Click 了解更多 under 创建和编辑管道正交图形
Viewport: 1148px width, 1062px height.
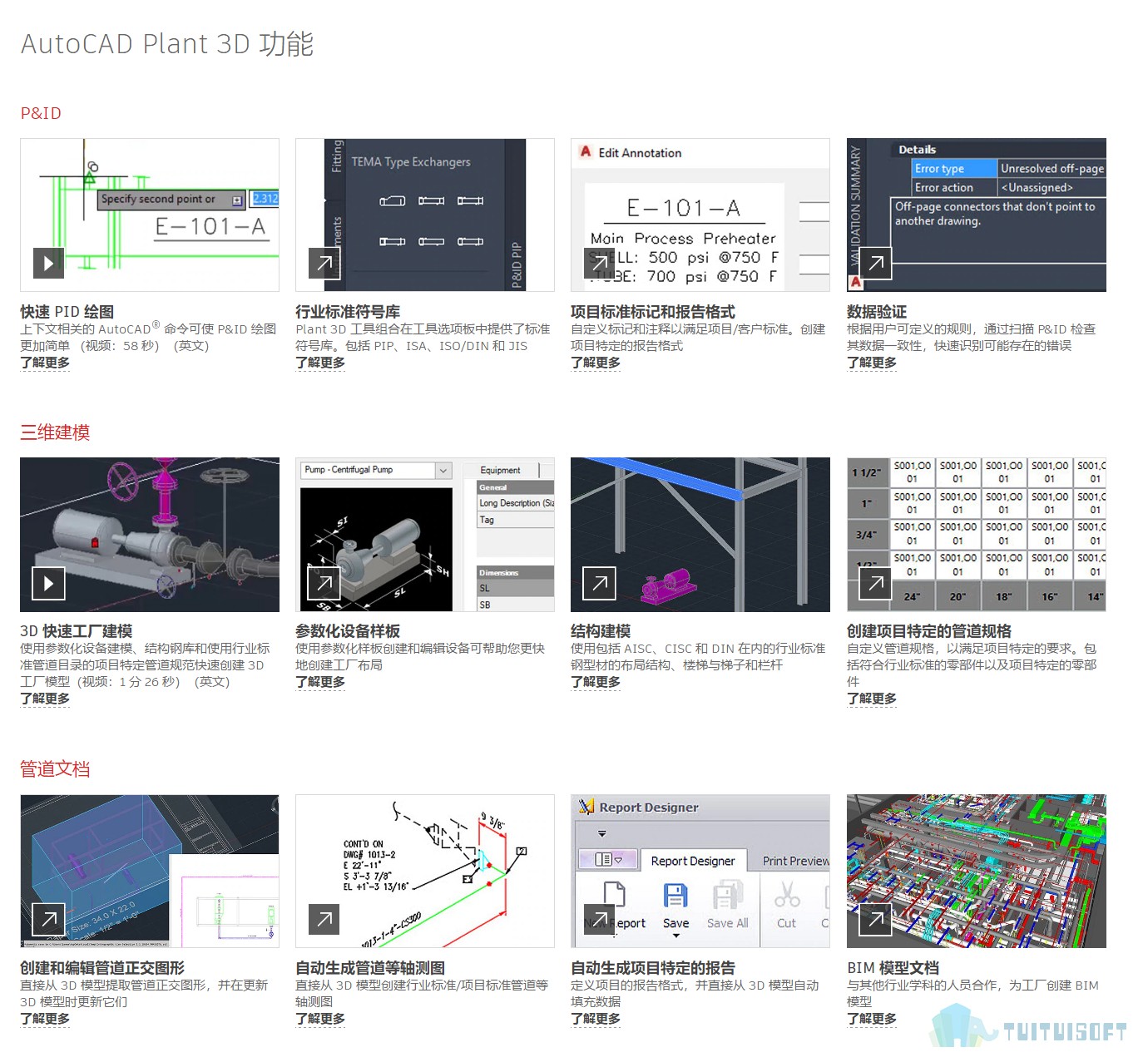[x=45, y=1019]
